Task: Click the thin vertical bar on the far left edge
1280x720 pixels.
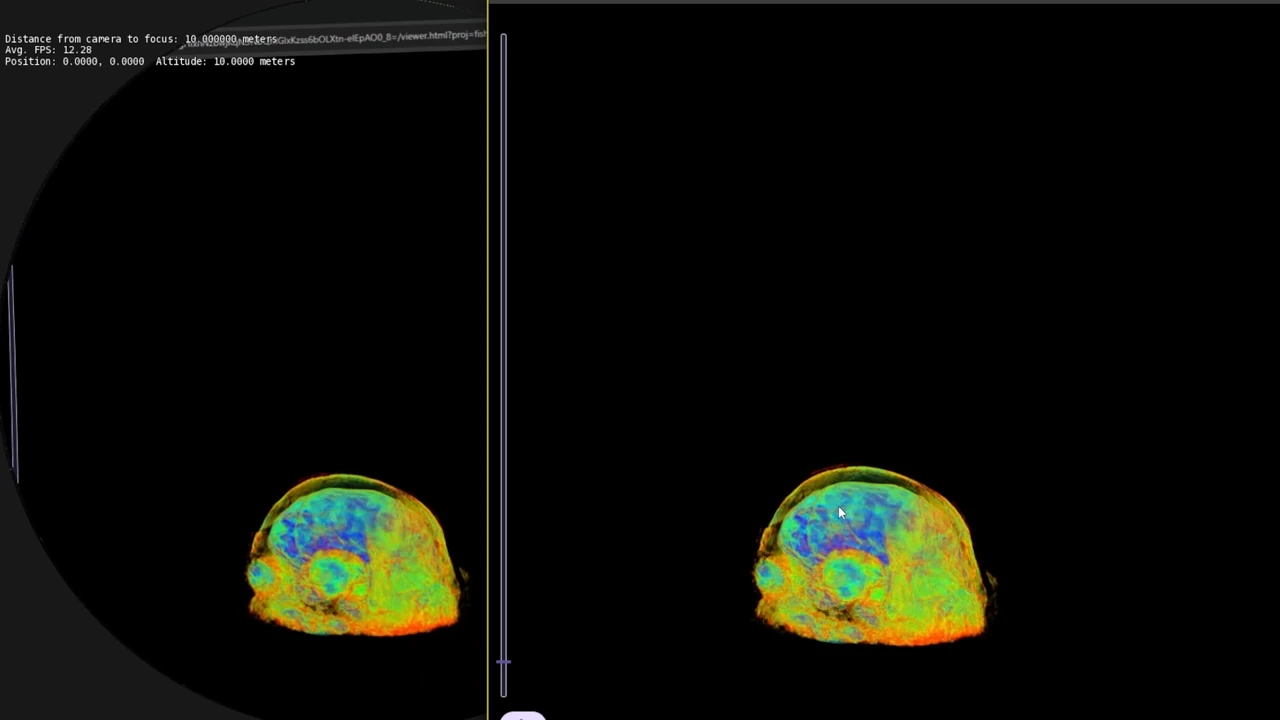Action: tap(13, 372)
